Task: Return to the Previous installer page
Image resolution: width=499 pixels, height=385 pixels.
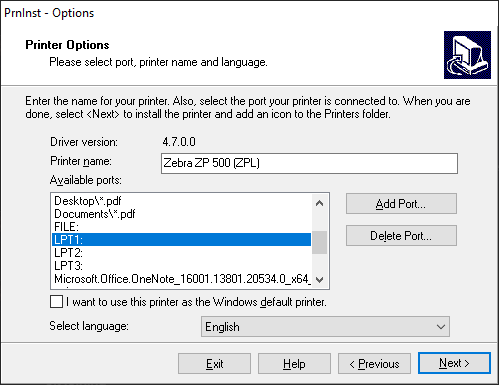Action: 374,364
